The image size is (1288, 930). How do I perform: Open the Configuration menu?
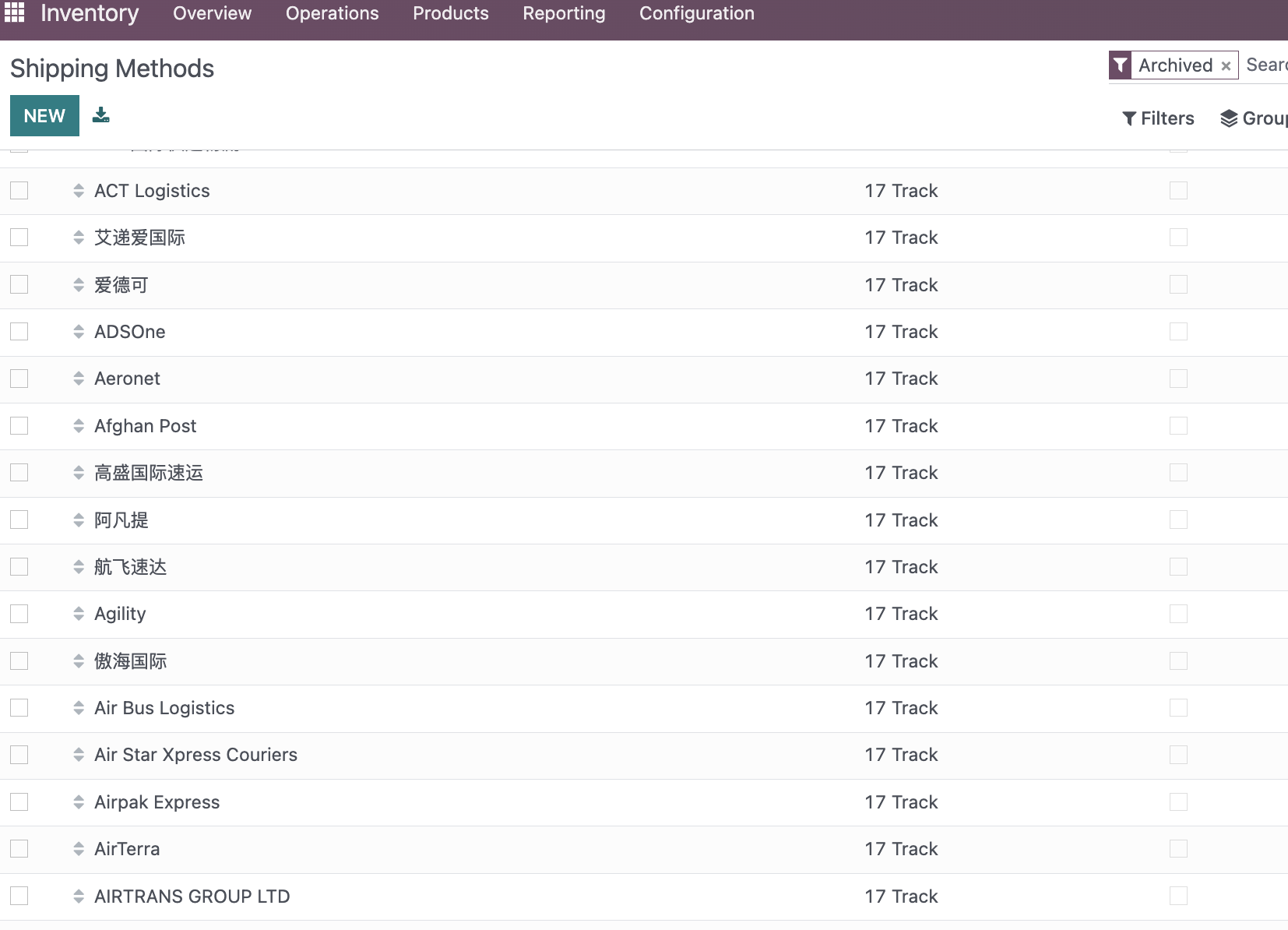(697, 13)
